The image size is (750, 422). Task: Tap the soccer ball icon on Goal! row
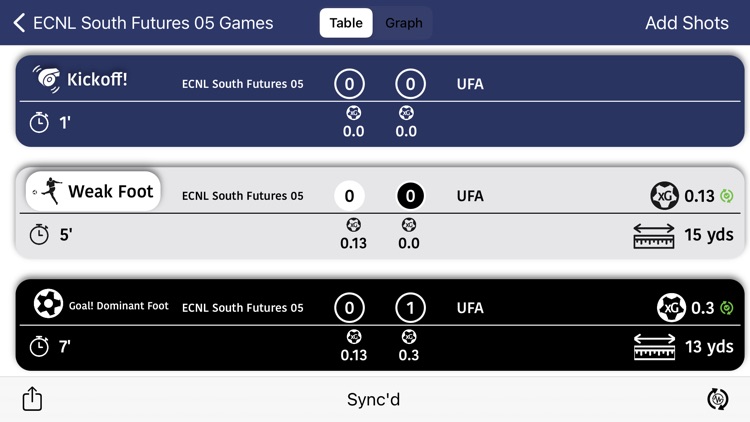(48, 303)
